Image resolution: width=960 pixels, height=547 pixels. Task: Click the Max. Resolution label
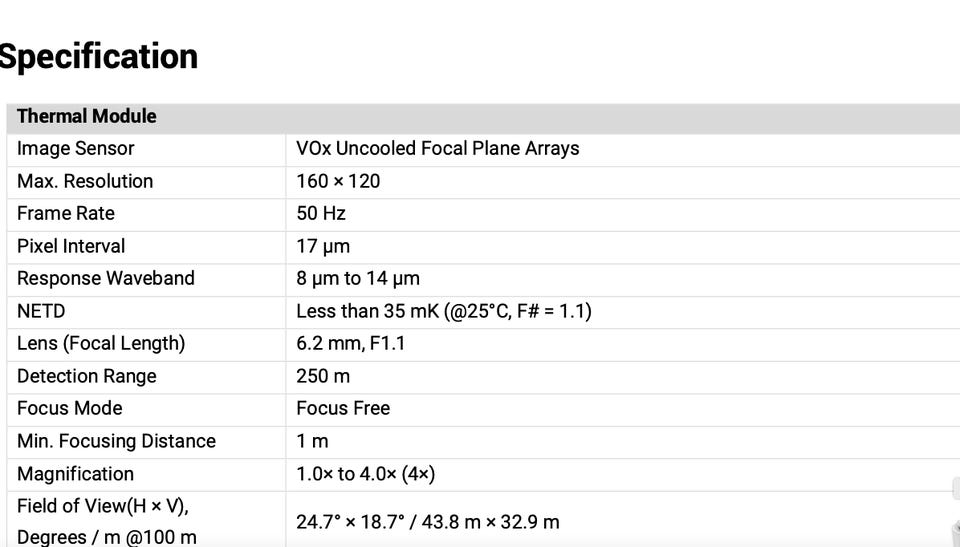tap(85, 181)
